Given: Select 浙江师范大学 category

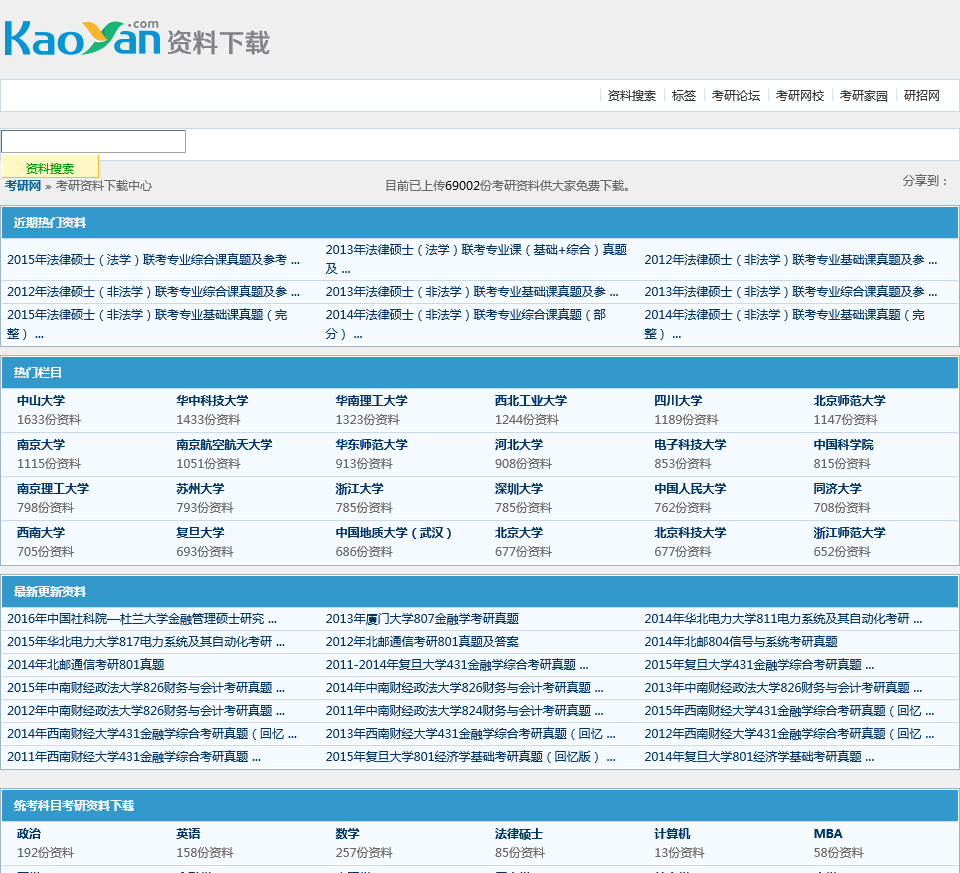Looking at the screenshot, I should 849,533.
